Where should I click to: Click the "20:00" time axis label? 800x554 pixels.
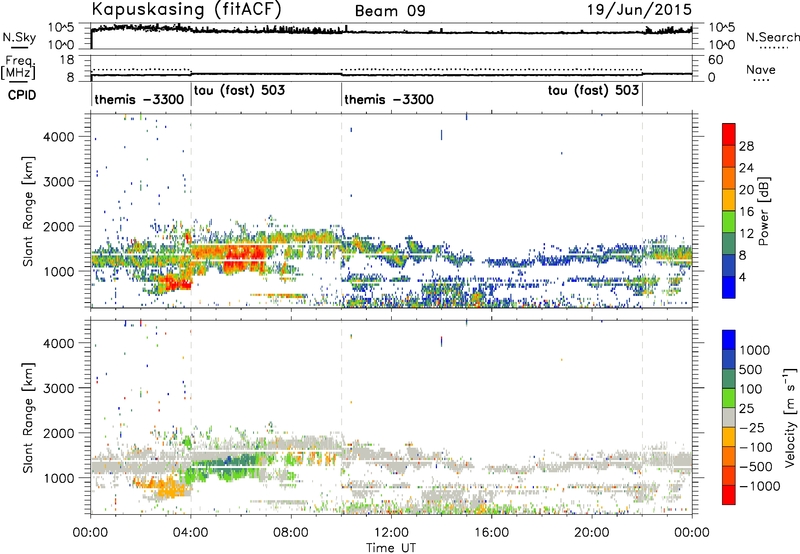(592, 533)
